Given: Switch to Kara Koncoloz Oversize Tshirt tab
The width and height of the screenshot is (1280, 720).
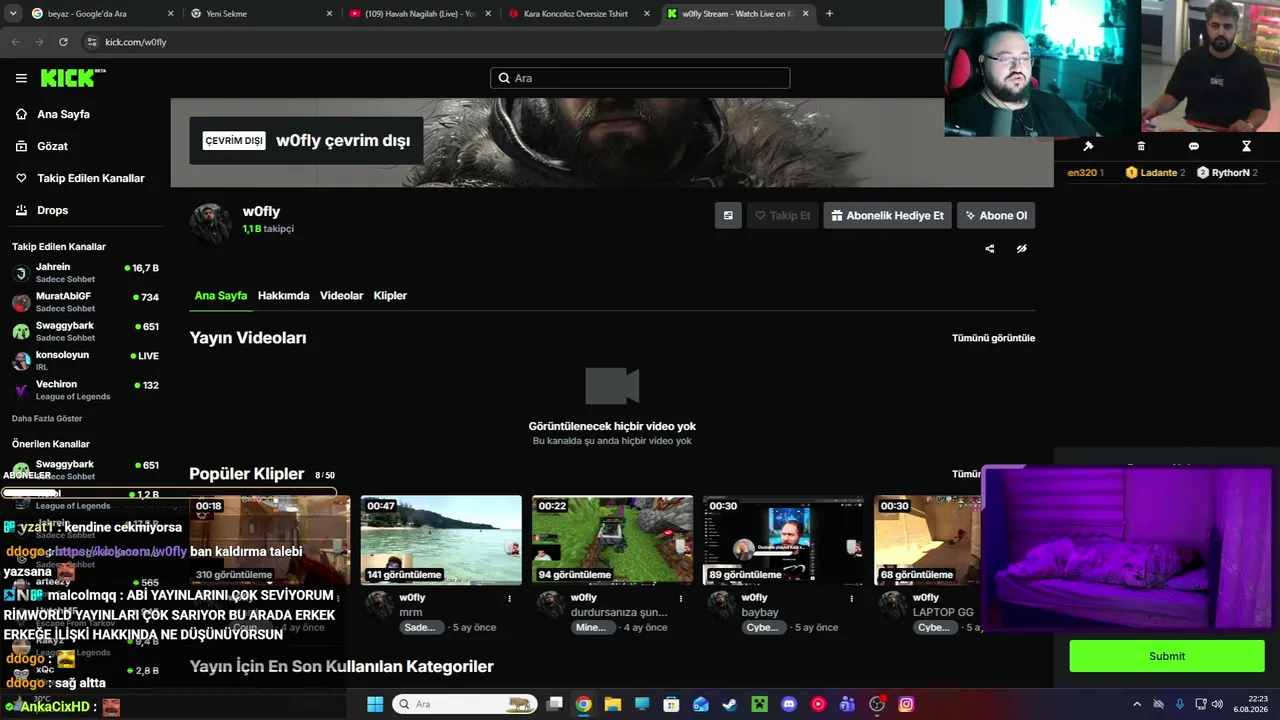Looking at the screenshot, I should 578,14.
